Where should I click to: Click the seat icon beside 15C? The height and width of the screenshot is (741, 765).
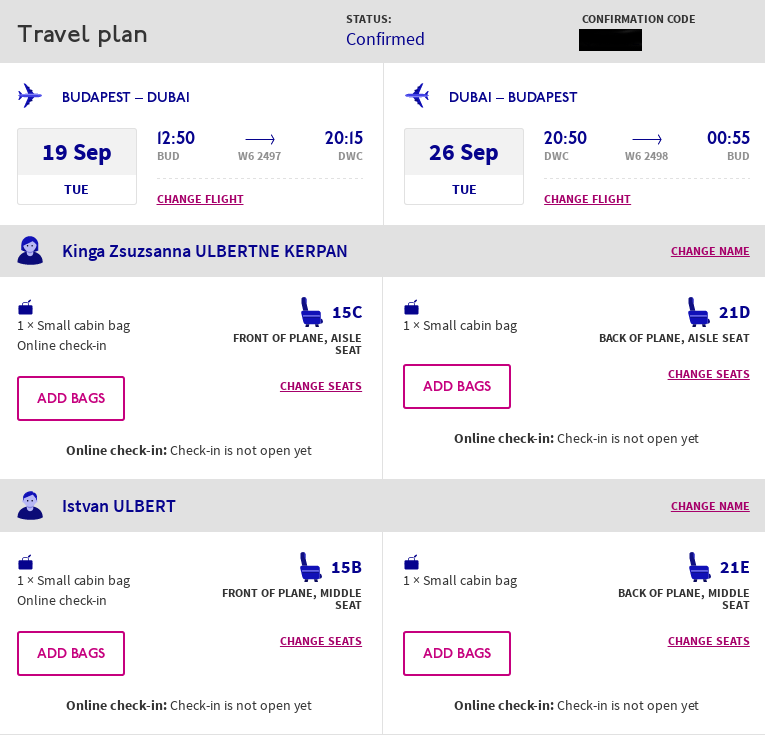(312, 312)
